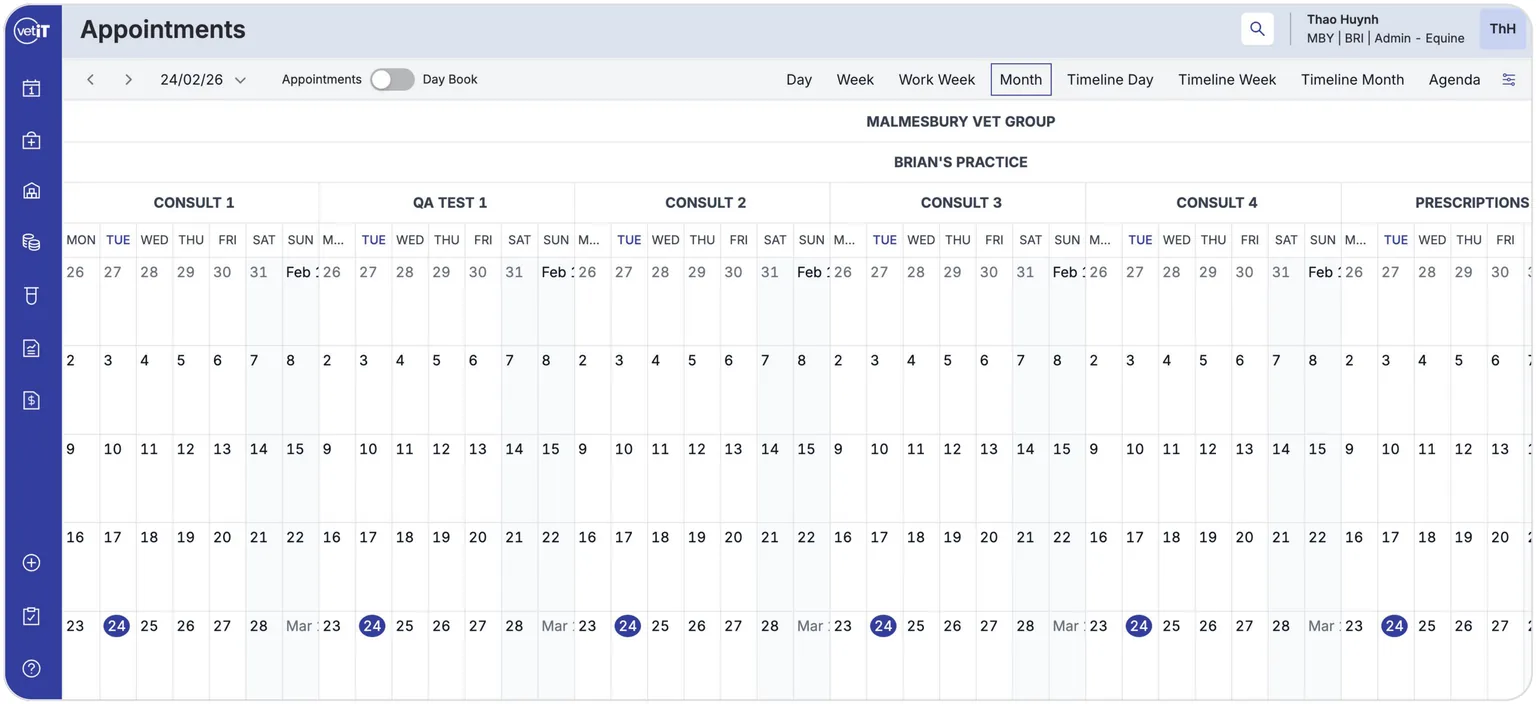Go to next period arrow
Image resolution: width=1536 pixels, height=704 pixels.
[x=128, y=80]
